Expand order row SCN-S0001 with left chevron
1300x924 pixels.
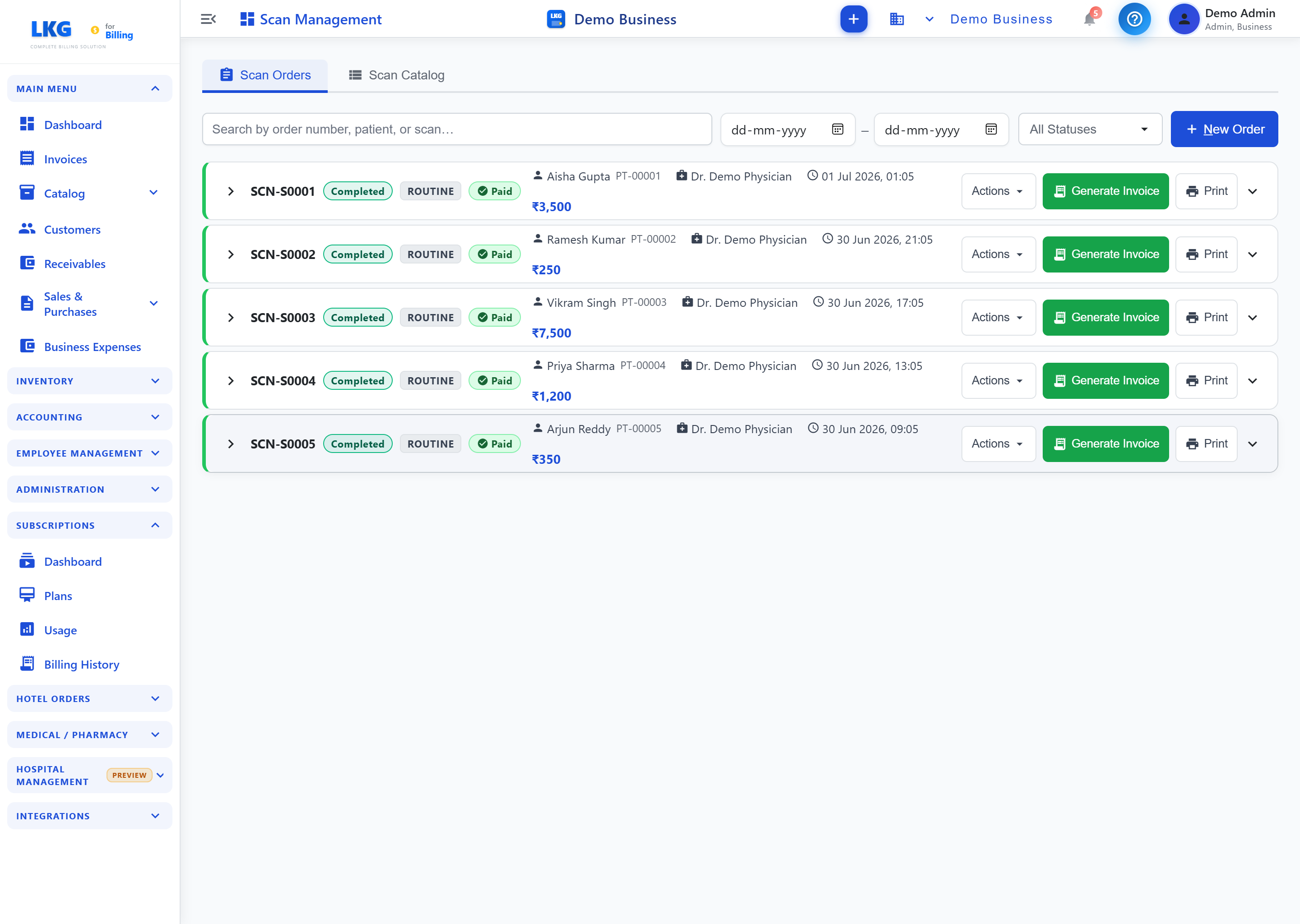tap(231, 191)
